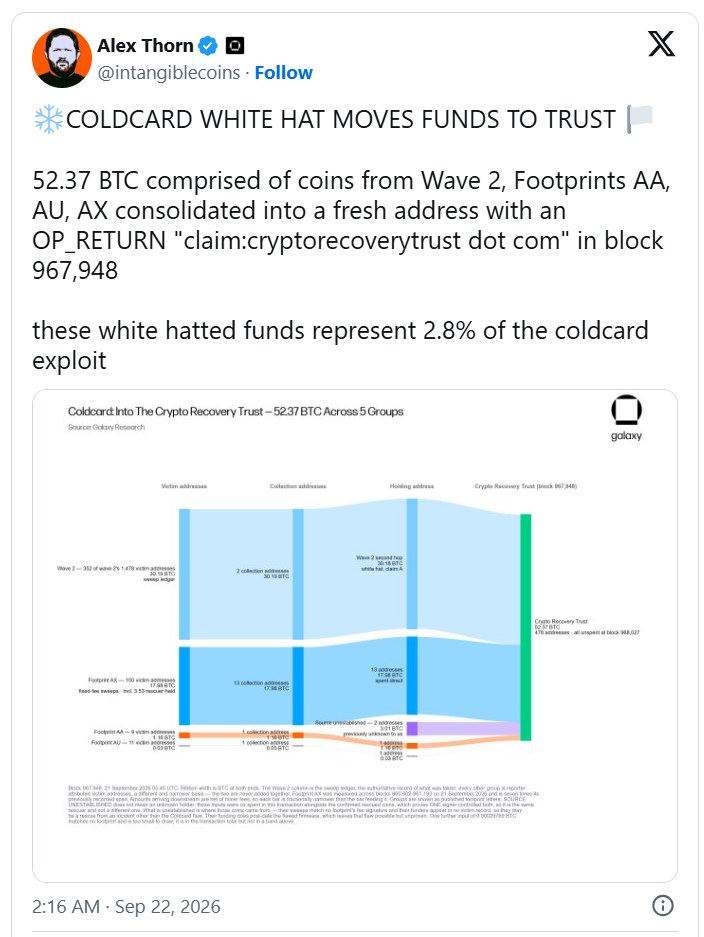
Task: Click the Alex Thorn display name
Action: (145, 45)
